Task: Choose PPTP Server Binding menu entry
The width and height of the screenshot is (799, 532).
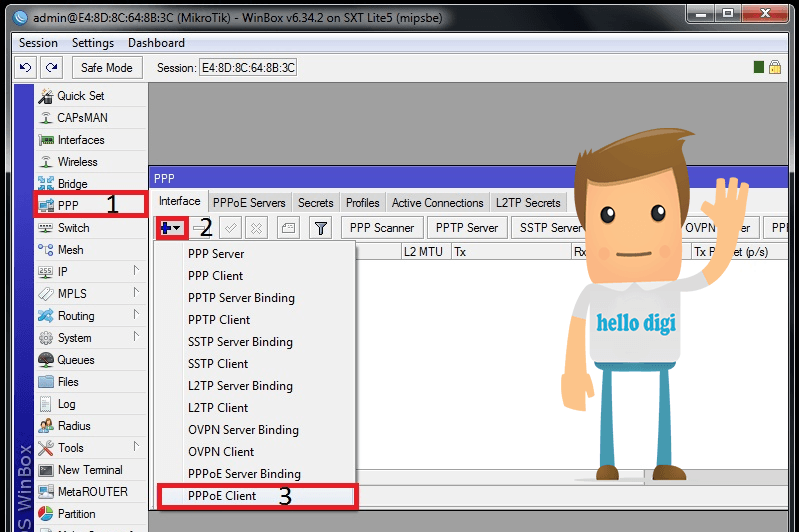Action: click(255, 298)
